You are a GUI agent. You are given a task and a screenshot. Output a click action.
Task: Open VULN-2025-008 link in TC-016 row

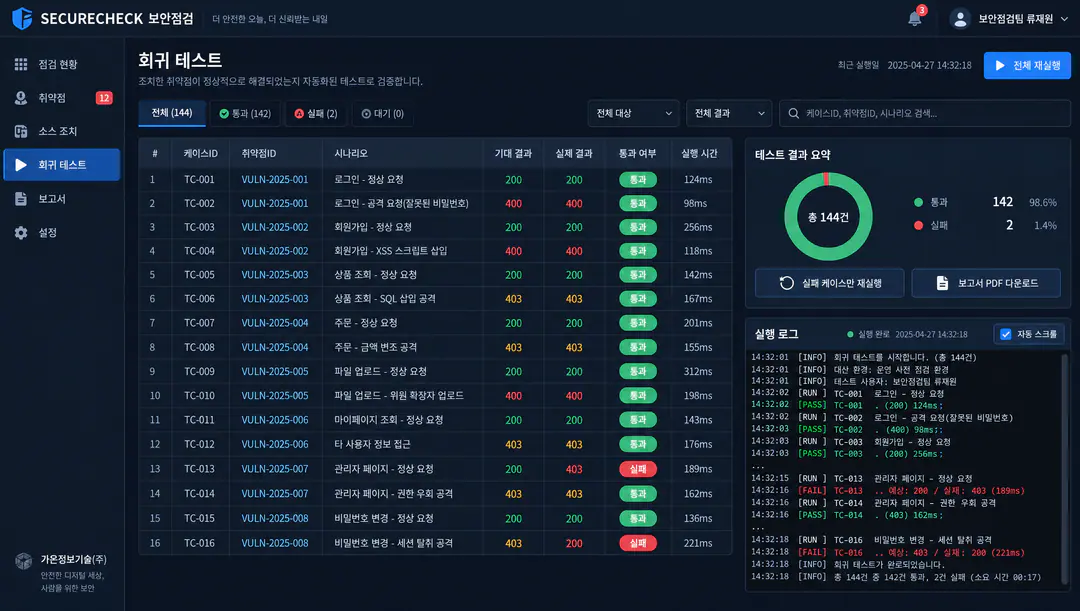[275, 543]
